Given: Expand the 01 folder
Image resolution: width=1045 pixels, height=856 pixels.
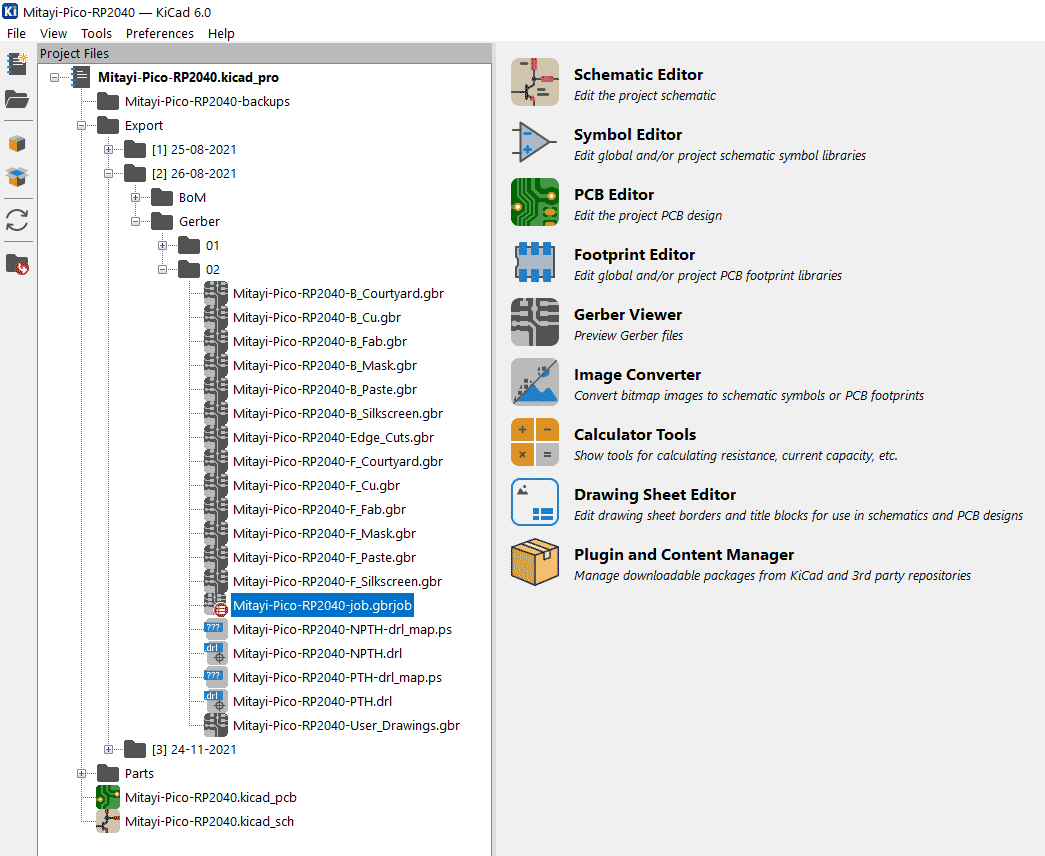Looking at the screenshot, I should [162, 245].
